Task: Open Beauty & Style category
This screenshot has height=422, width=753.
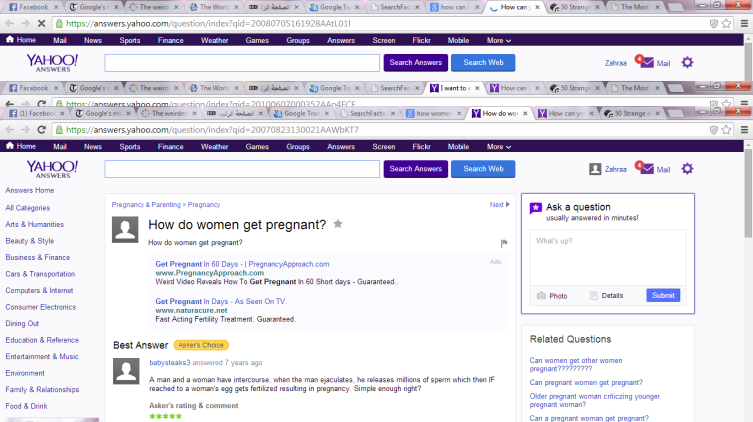Action: (x=30, y=241)
